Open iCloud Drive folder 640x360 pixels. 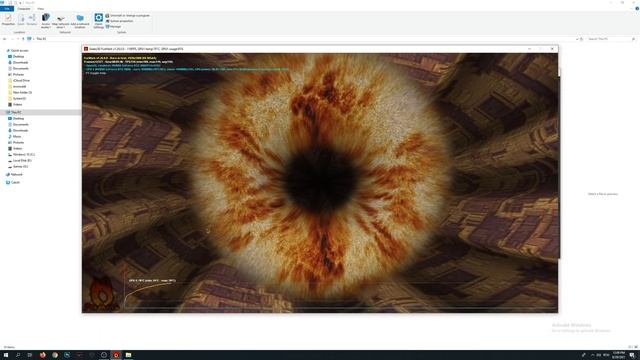[x=19, y=80]
